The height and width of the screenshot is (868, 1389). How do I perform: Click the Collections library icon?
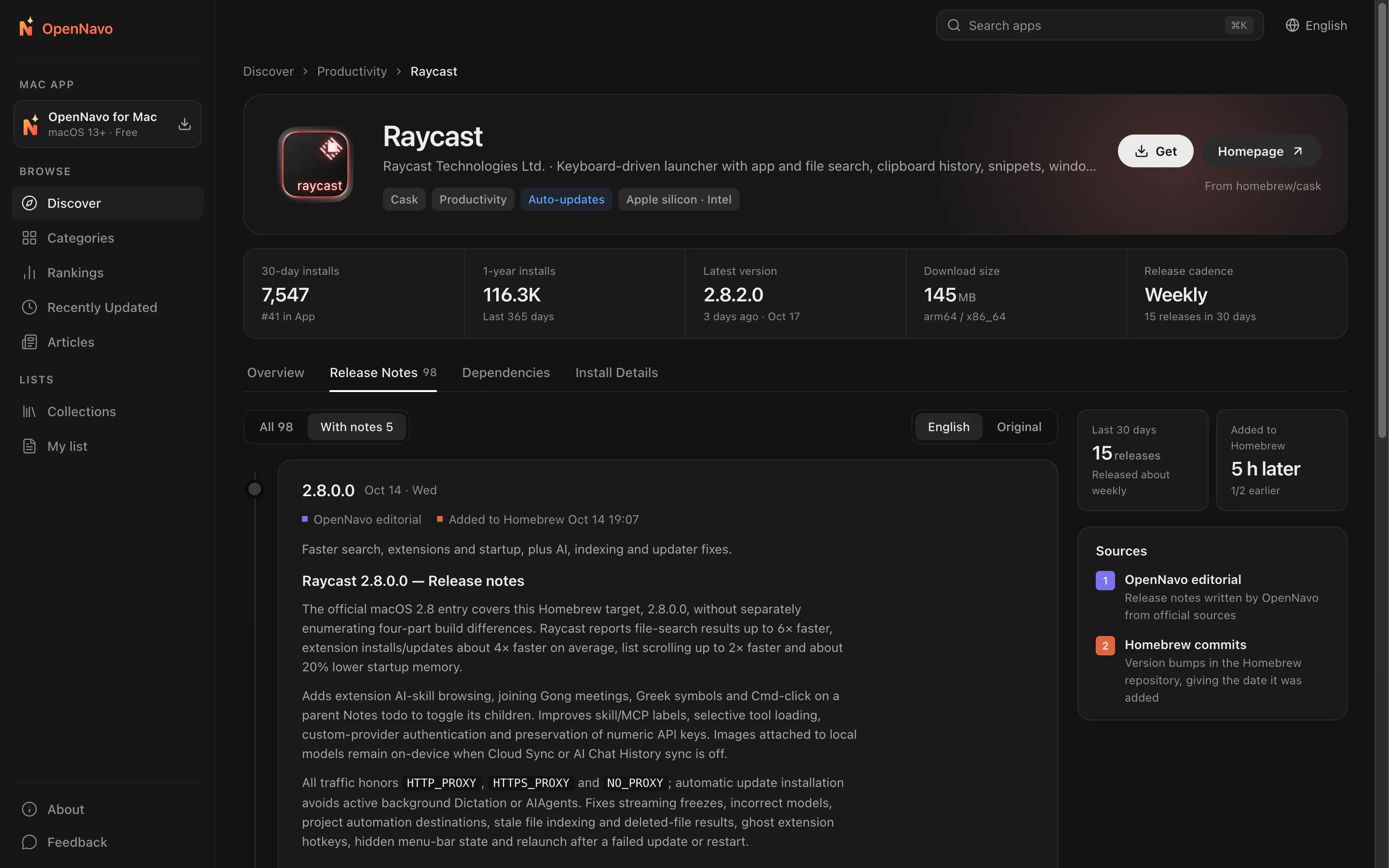pos(29,412)
